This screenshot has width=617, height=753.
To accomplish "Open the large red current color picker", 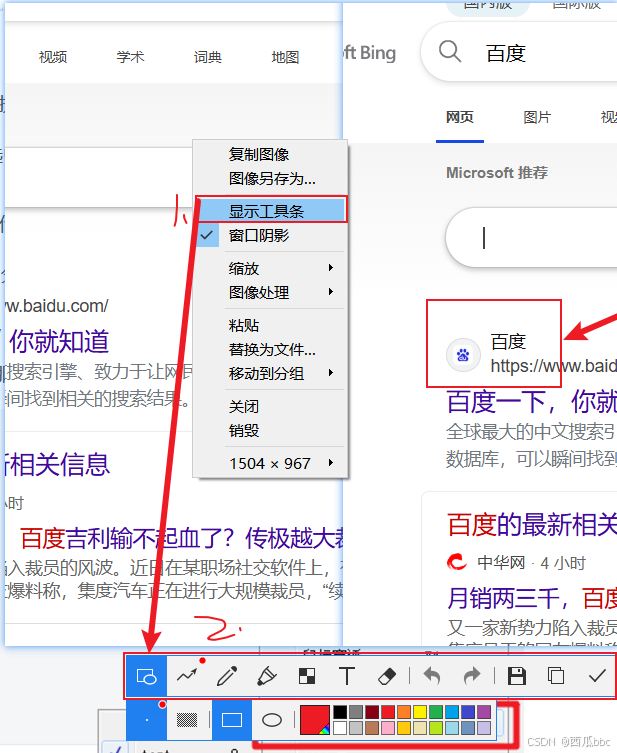I will coord(315,720).
